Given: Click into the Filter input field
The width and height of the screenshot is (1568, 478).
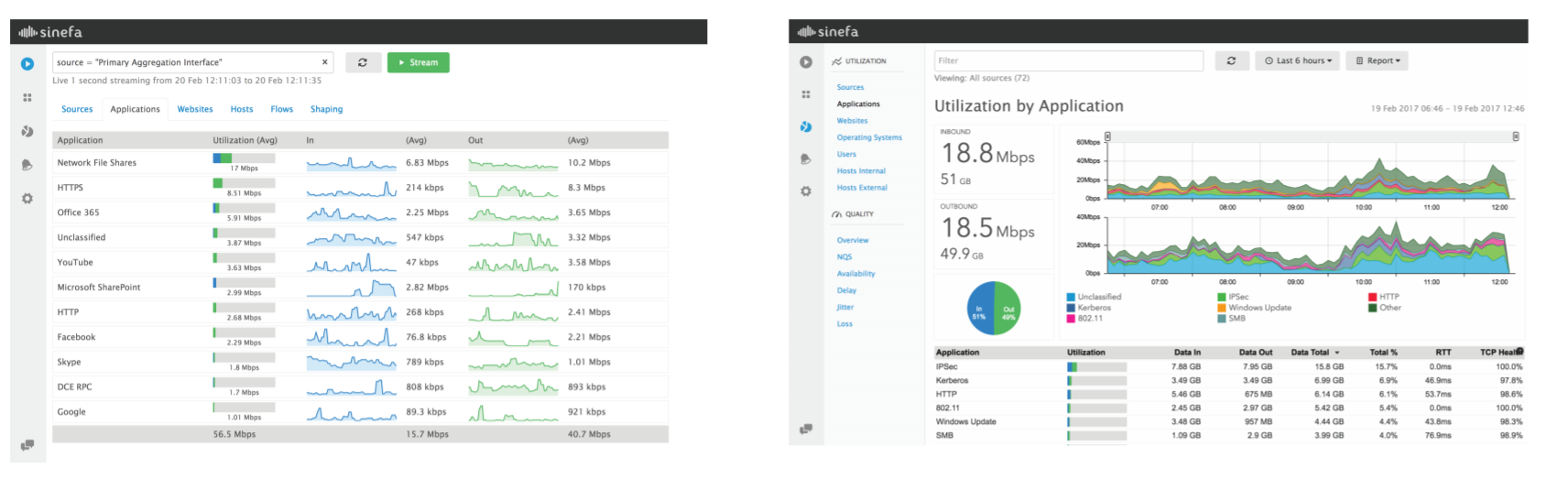Looking at the screenshot, I should (1068, 60).
